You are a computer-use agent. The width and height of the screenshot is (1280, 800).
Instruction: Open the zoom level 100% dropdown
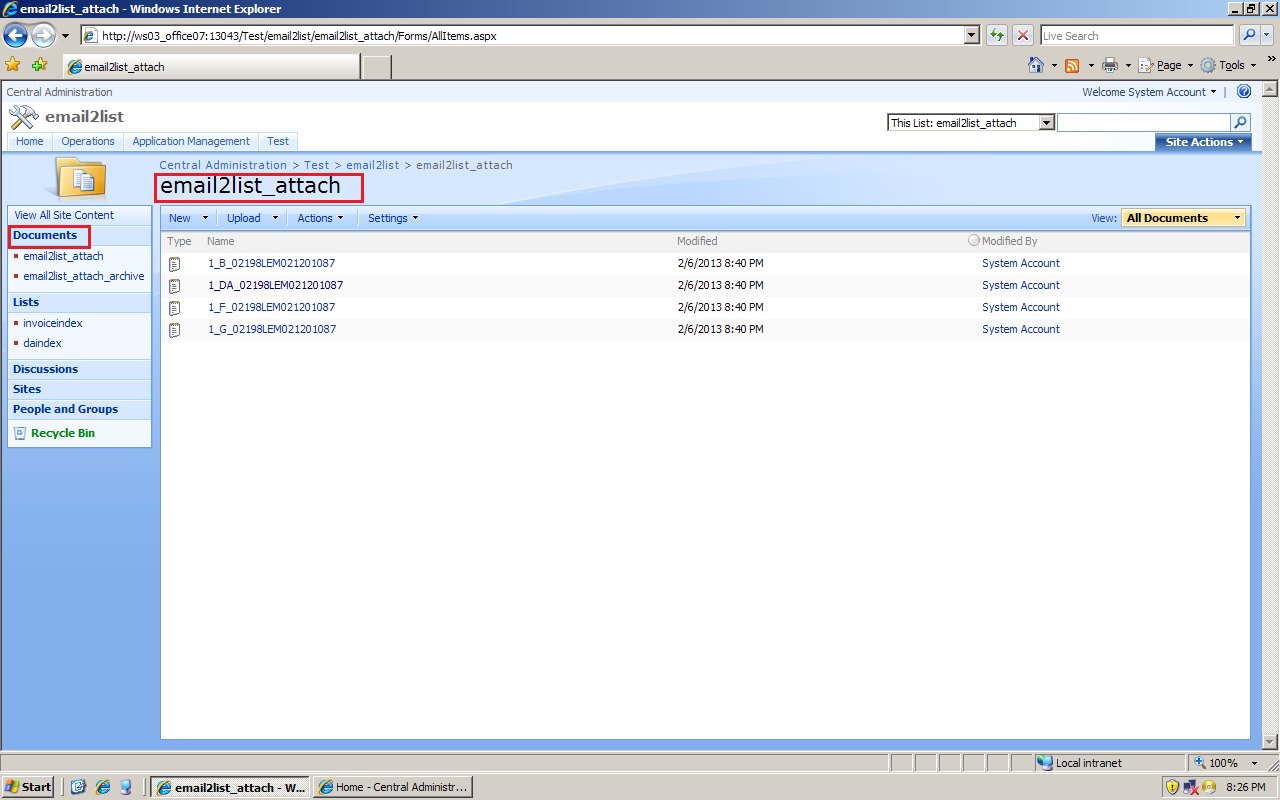[1255, 763]
